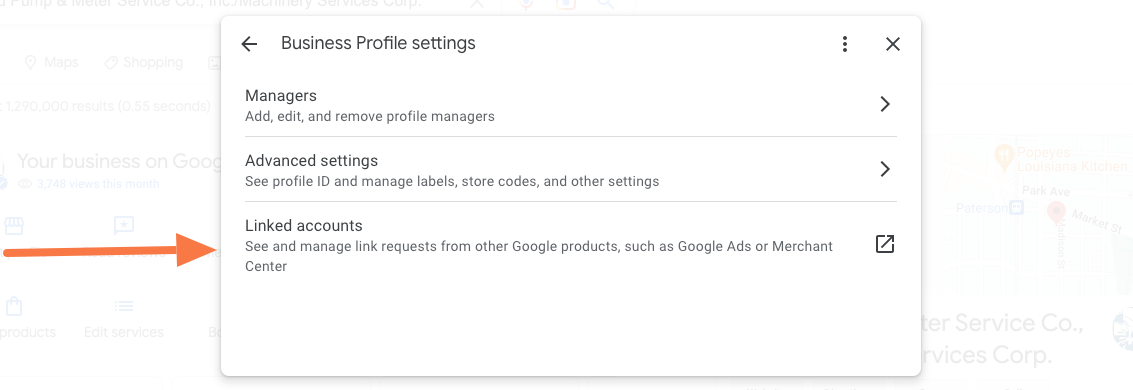Click 'Add, edit, and remove profile managers' text

pyautogui.click(x=370, y=116)
